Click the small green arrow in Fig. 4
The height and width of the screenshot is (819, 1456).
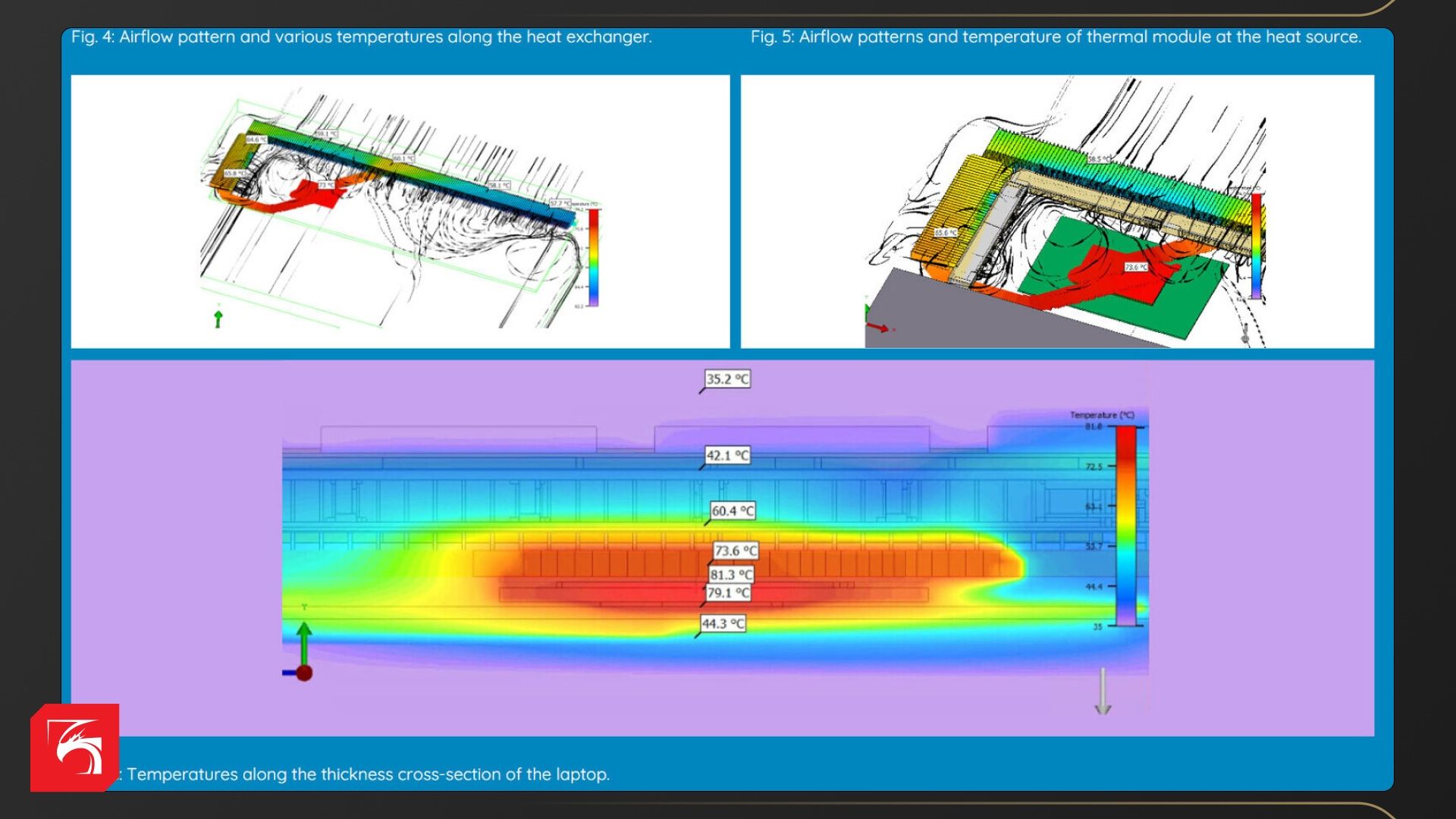(x=218, y=319)
